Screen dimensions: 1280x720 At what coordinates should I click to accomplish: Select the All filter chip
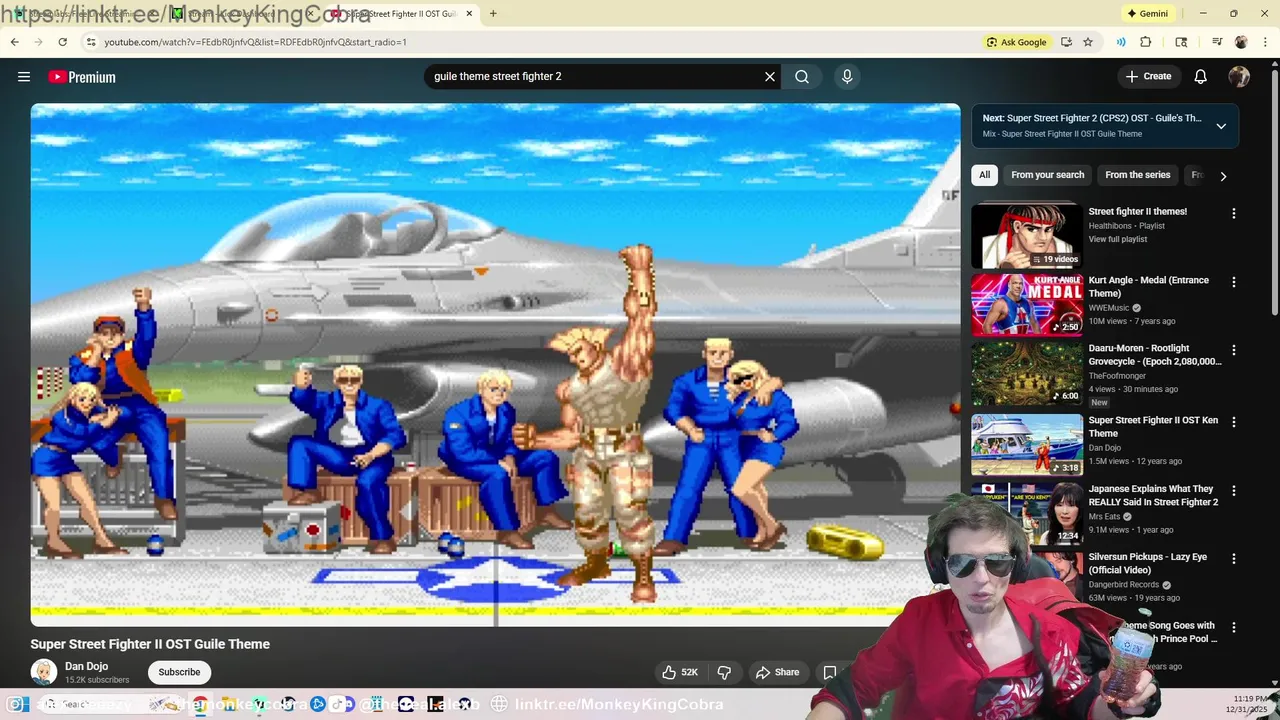click(984, 175)
